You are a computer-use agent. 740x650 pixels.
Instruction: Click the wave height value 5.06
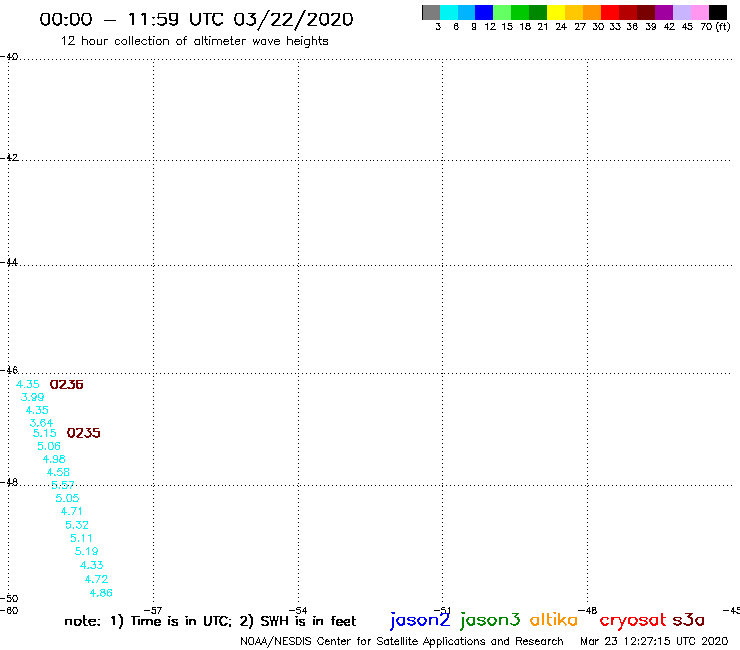(x=49, y=446)
